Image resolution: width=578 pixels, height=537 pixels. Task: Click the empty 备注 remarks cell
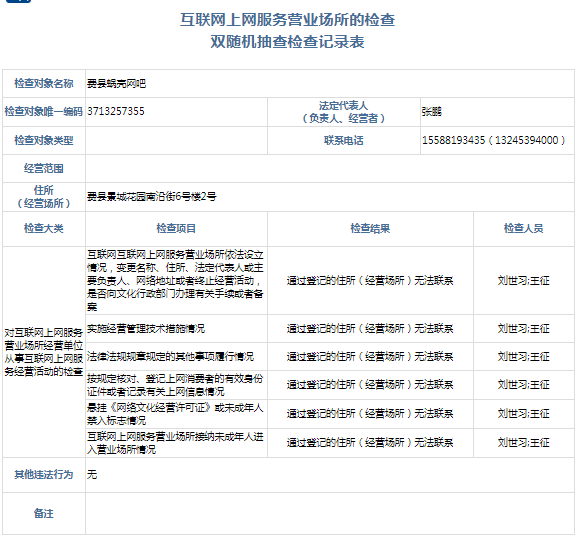click(x=330, y=513)
